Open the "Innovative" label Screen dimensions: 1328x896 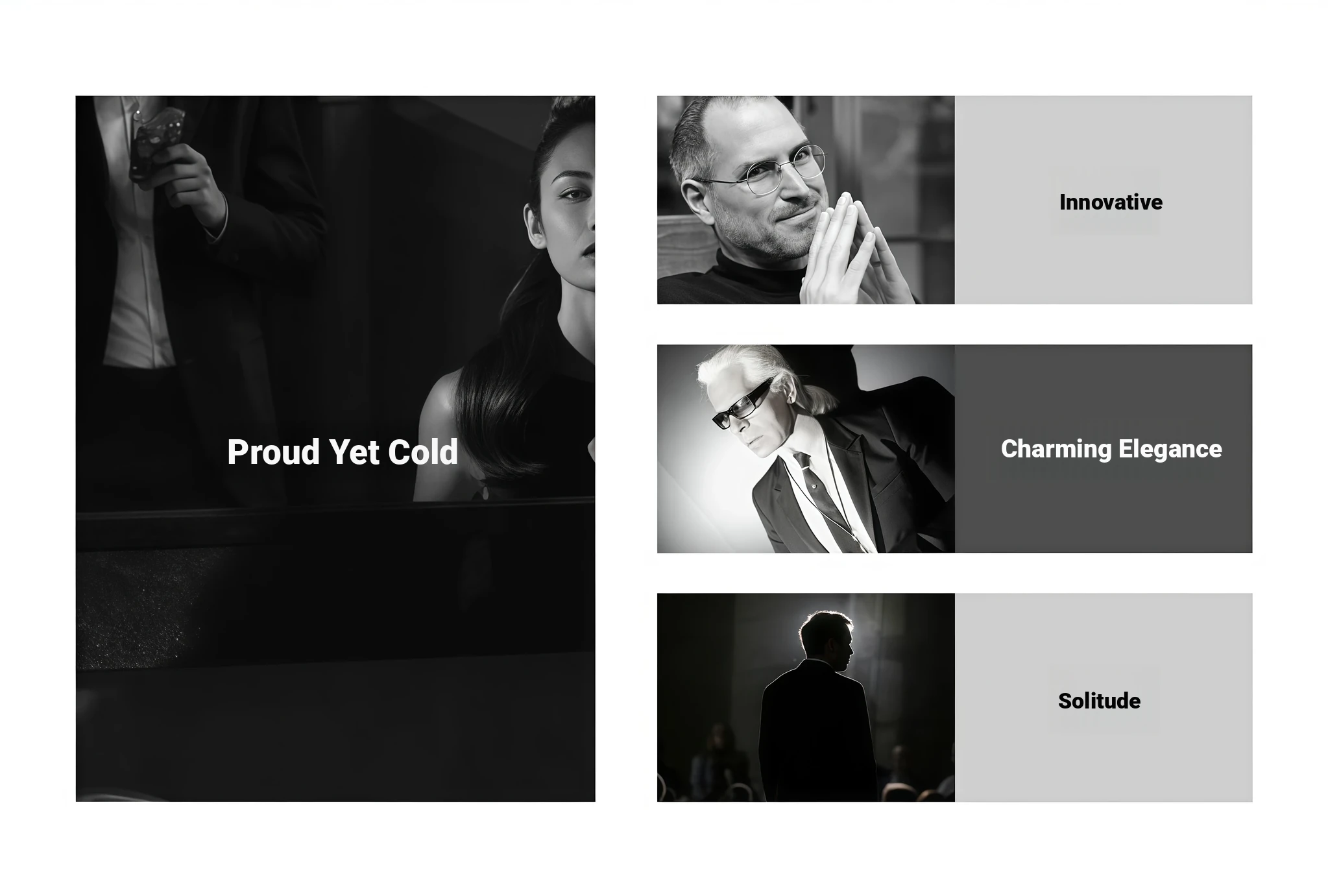tap(1111, 202)
